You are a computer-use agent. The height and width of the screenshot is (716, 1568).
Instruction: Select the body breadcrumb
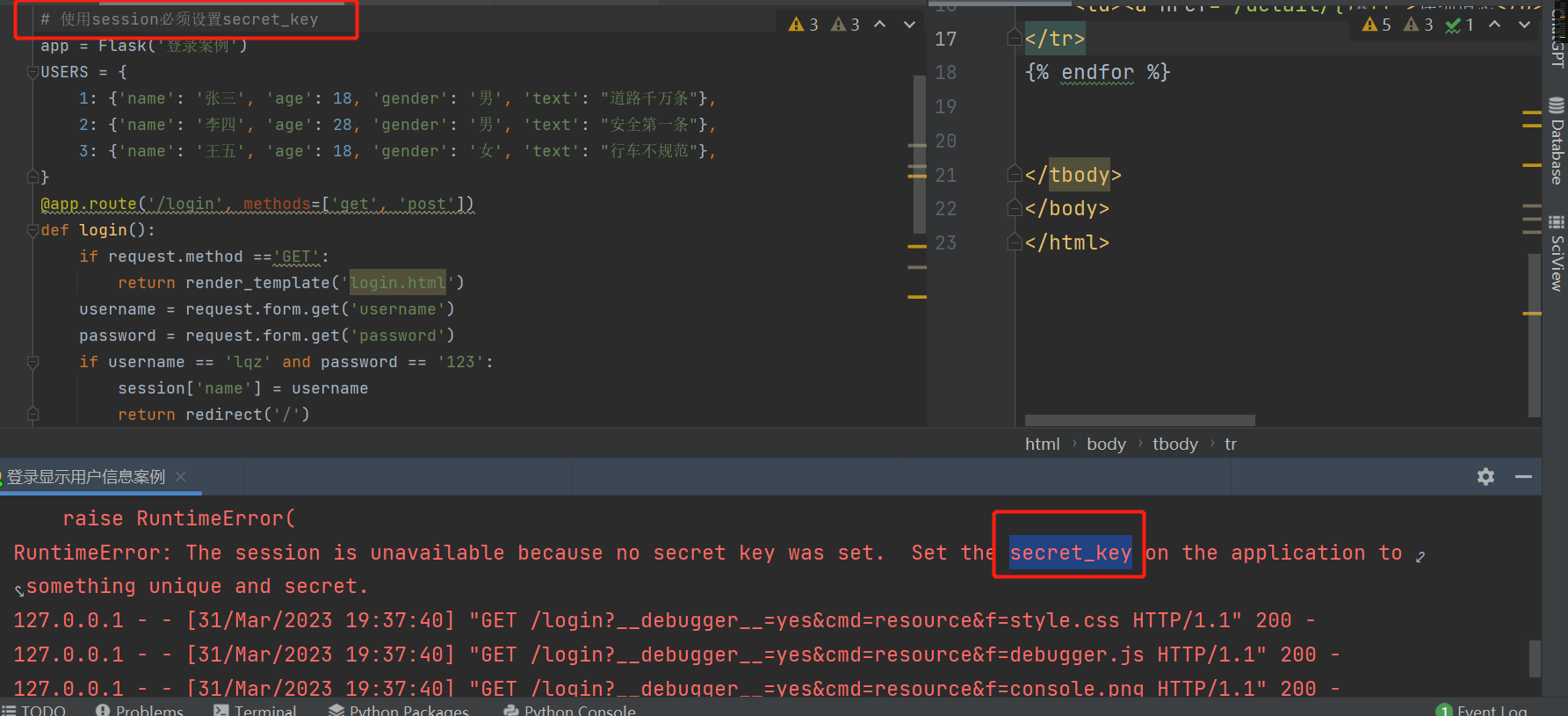click(x=1106, y=444)
